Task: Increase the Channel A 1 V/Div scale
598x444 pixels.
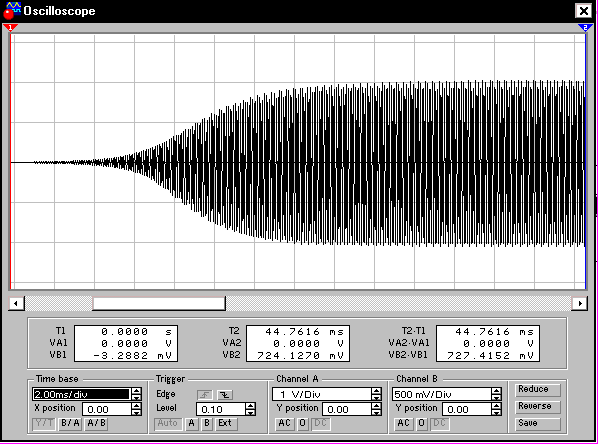Action: pyautogui.click(x=376, y=391)
